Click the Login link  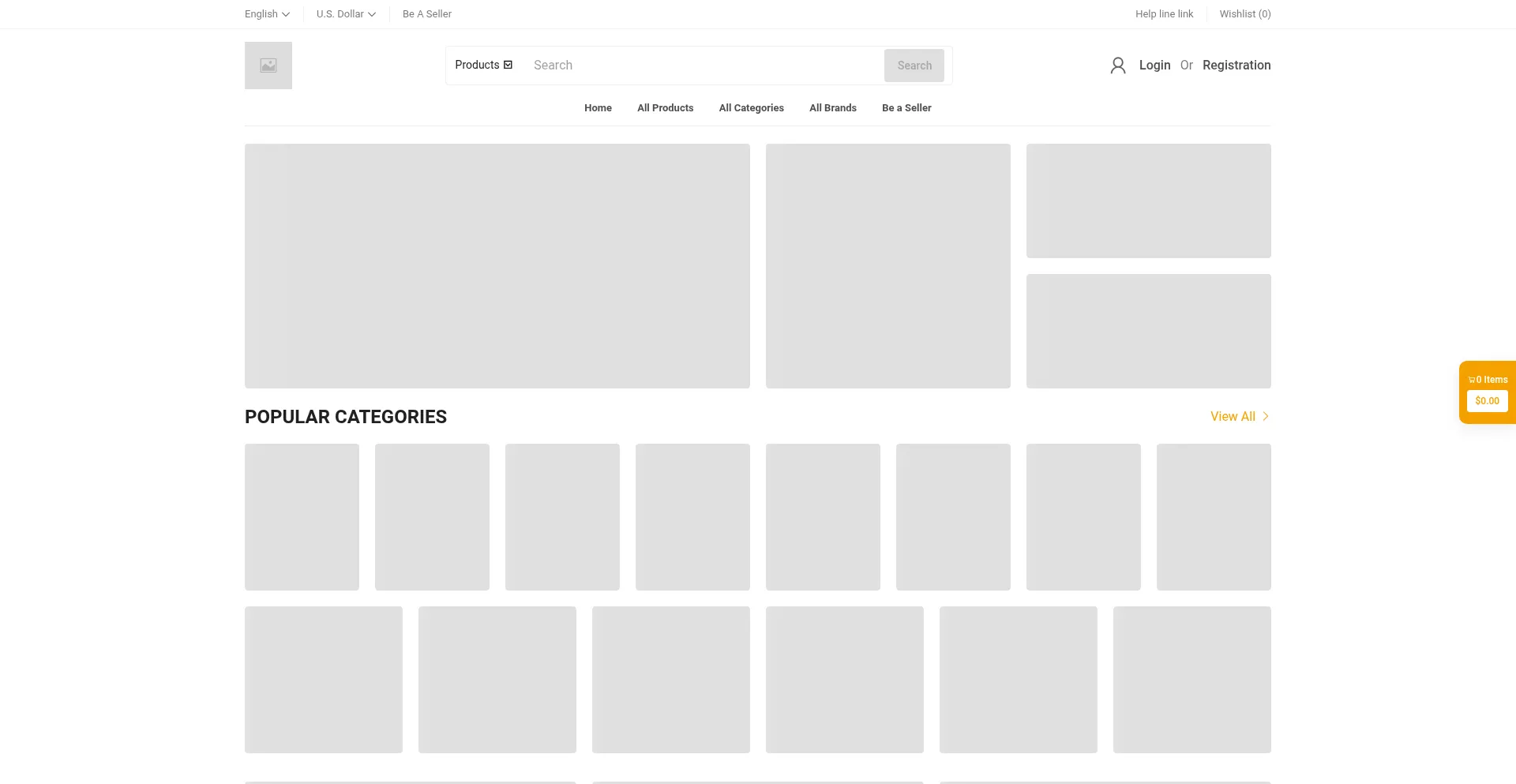point(1154,66)
